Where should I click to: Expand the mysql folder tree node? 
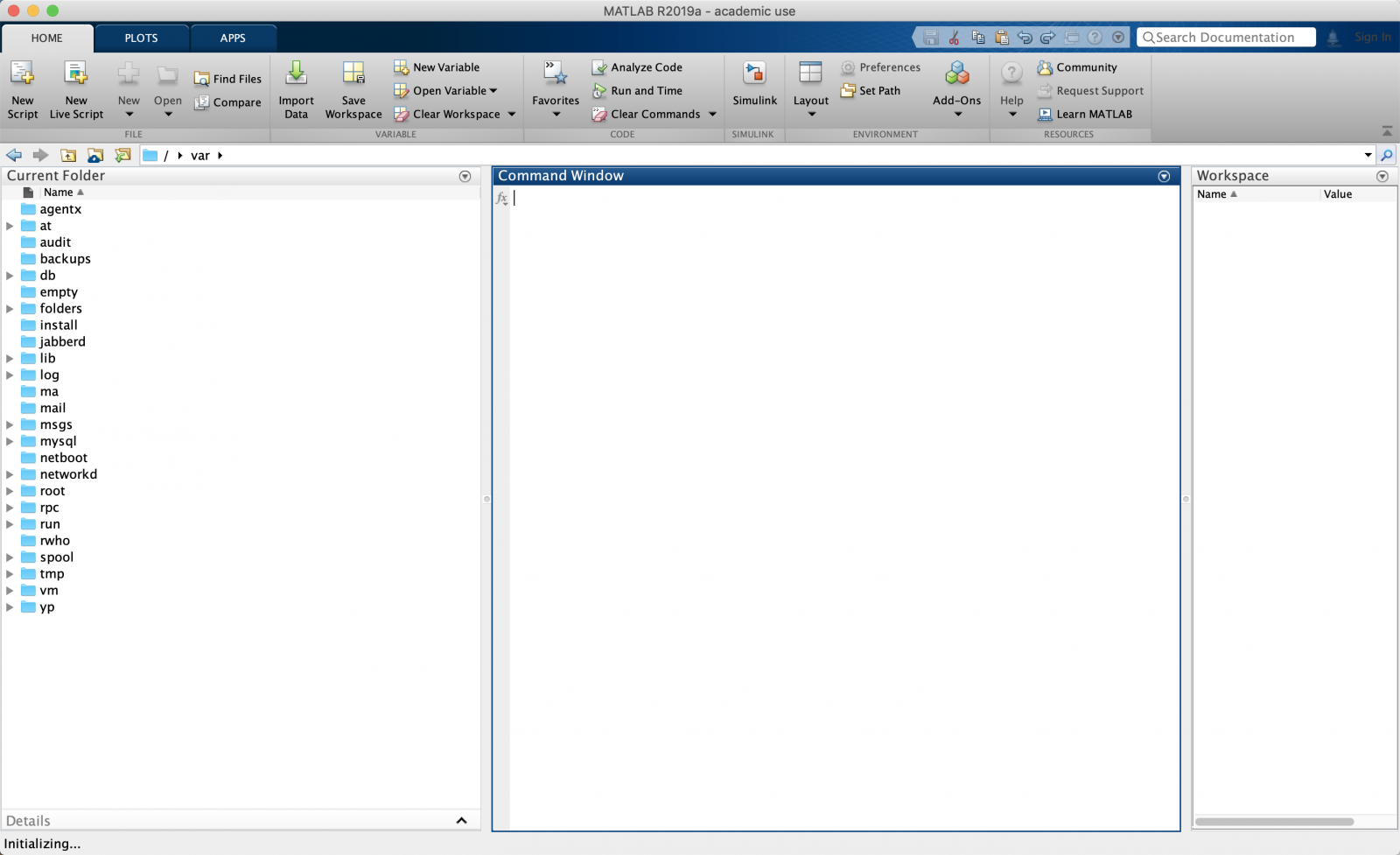[x=10, y=442]
